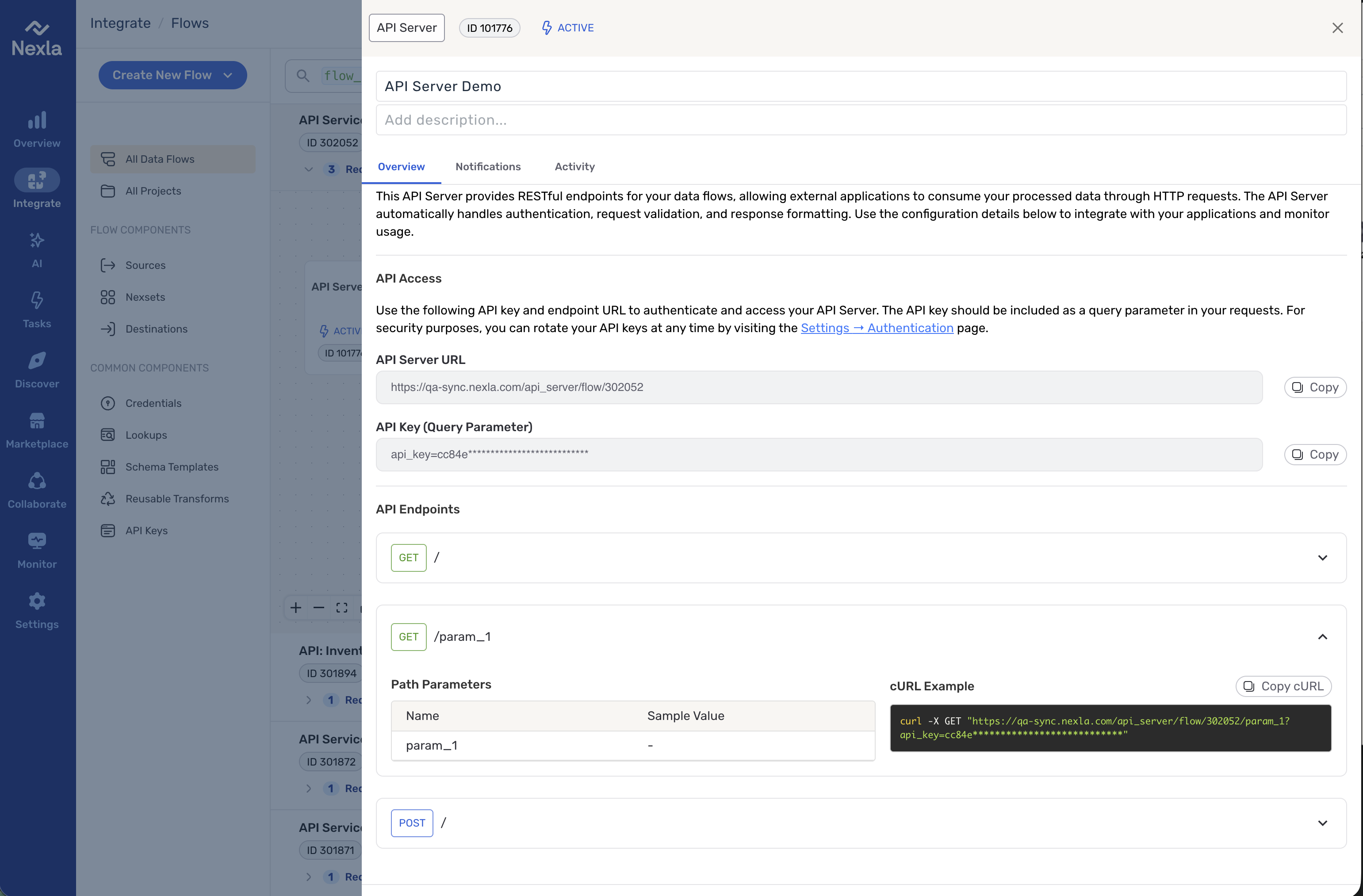Click the Copy cURL button
The width and height of the screenshot is (1363, 896).
pos(1283,686)
